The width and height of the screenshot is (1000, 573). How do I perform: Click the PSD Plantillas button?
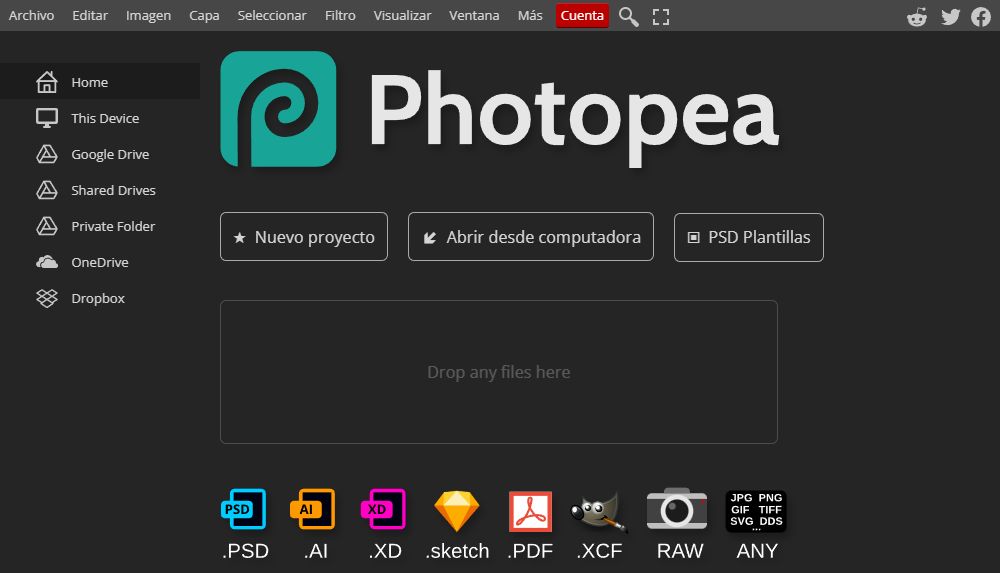pyautogui.click(x=749, y=237)
